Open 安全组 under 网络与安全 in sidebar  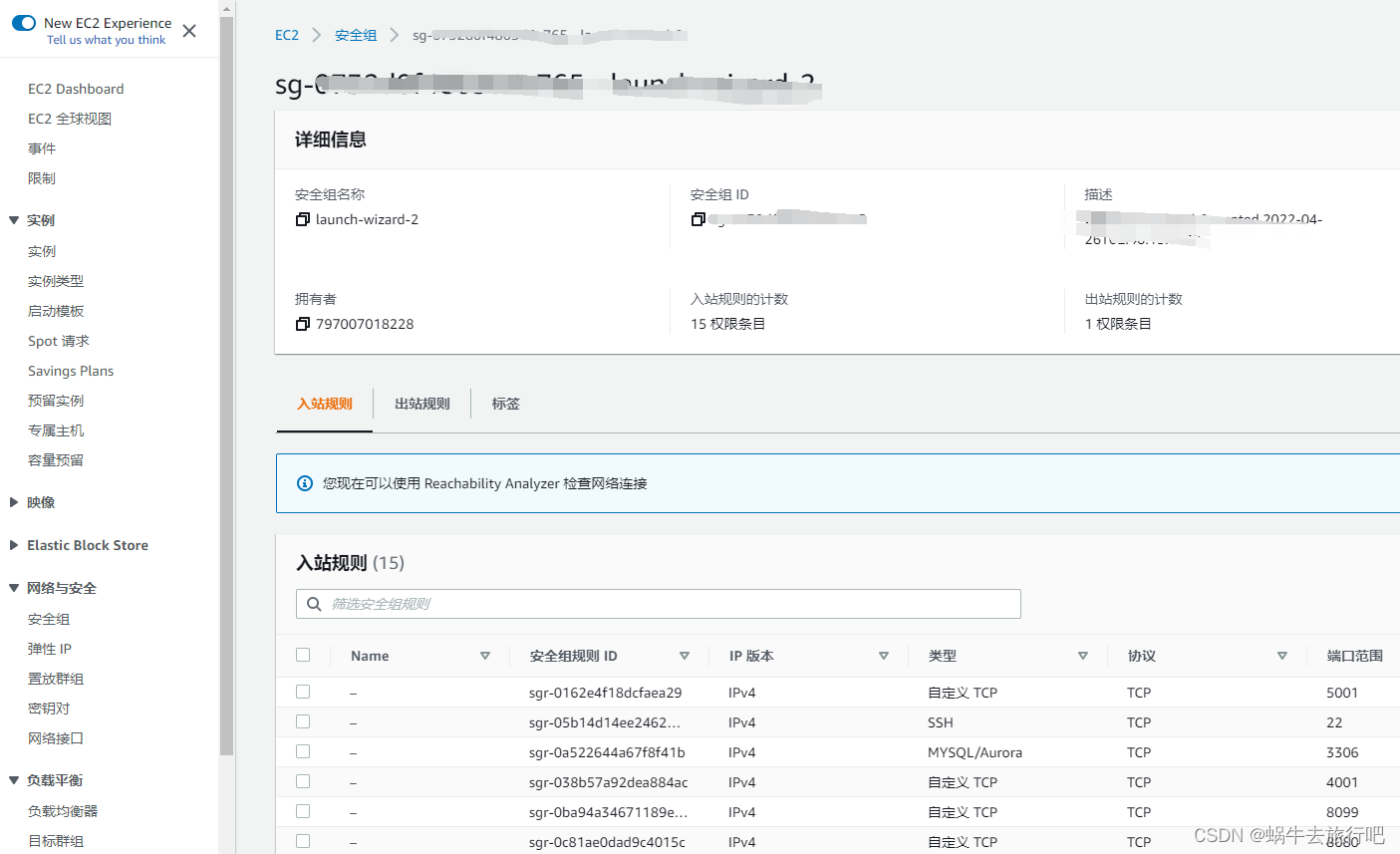pos(48,618)
